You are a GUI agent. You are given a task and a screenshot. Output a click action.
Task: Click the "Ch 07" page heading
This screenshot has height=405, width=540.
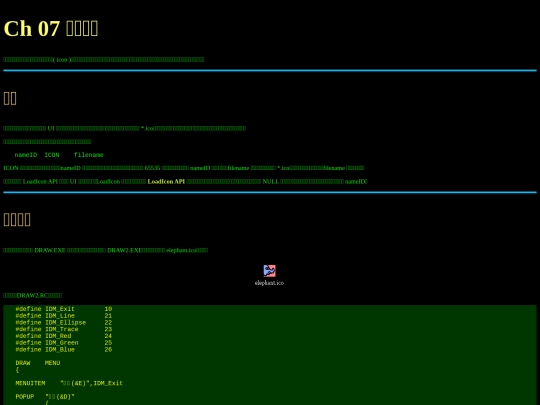click(x=51, y=28)
